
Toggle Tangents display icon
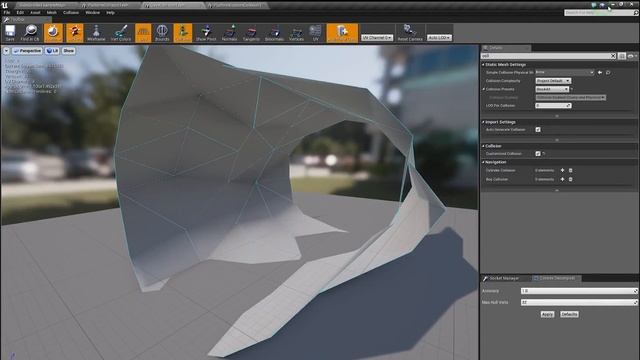point(251,33)
